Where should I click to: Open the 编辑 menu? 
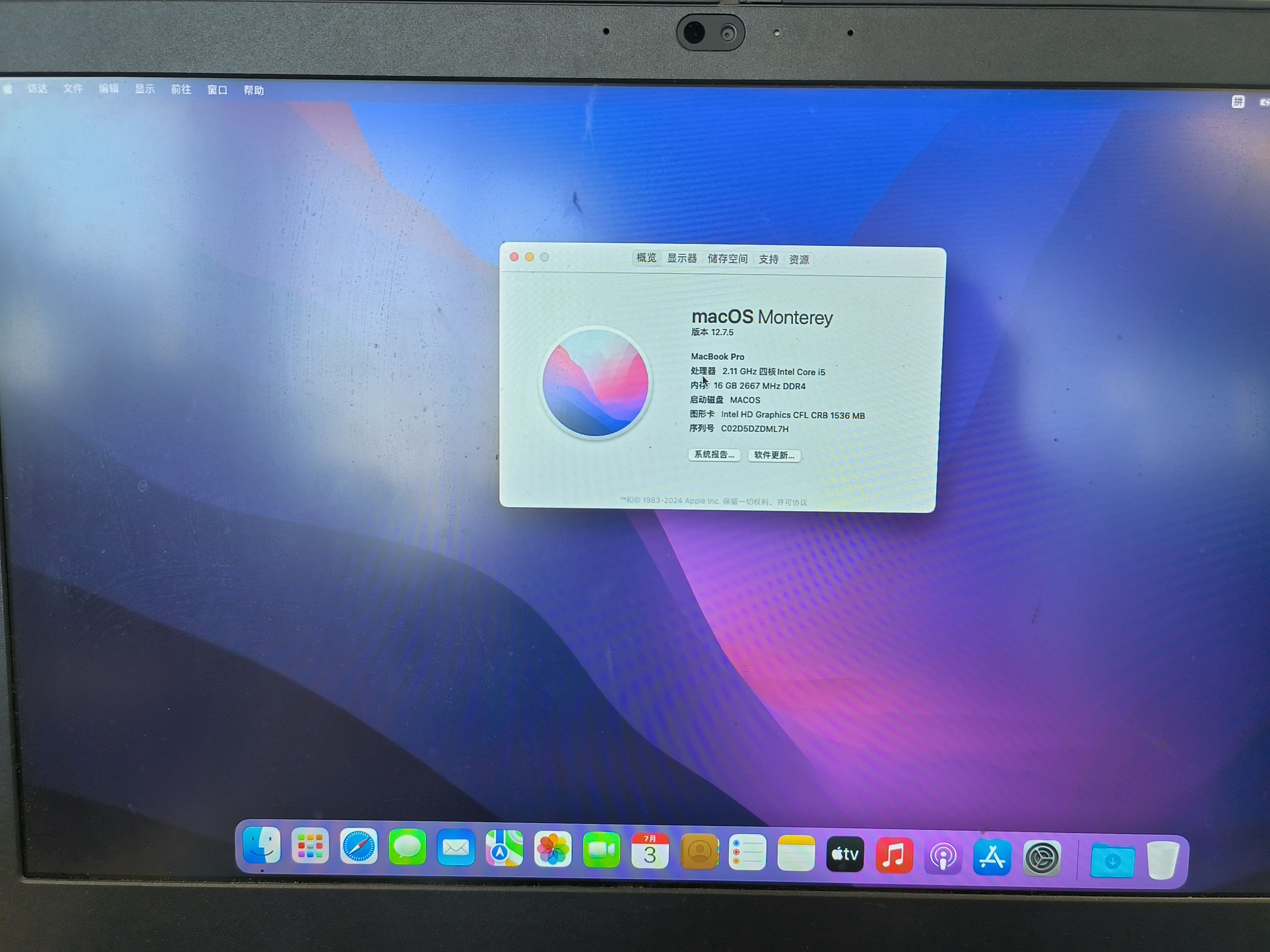click(109, 88)
